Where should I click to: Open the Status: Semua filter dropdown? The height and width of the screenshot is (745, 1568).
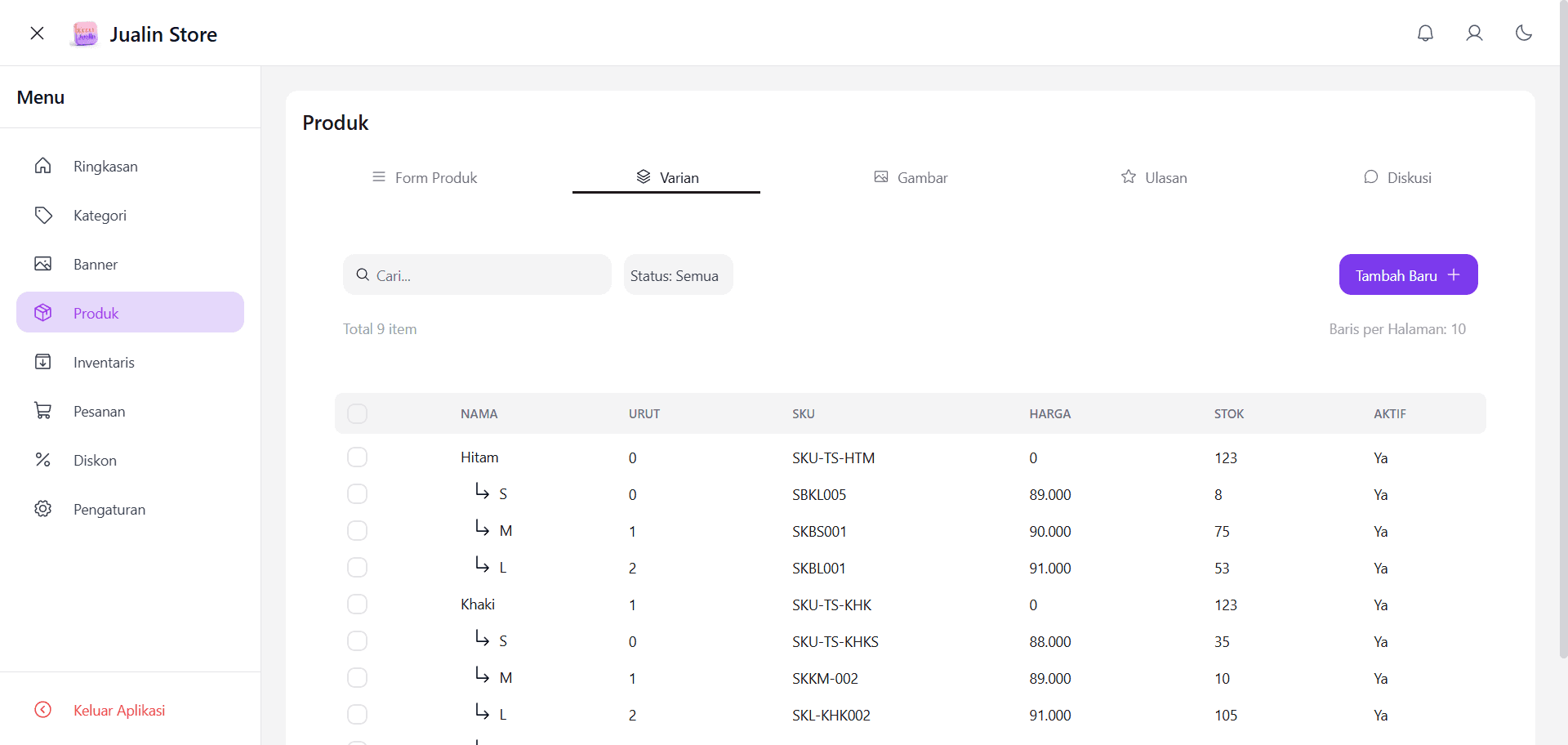pos(677,274)
